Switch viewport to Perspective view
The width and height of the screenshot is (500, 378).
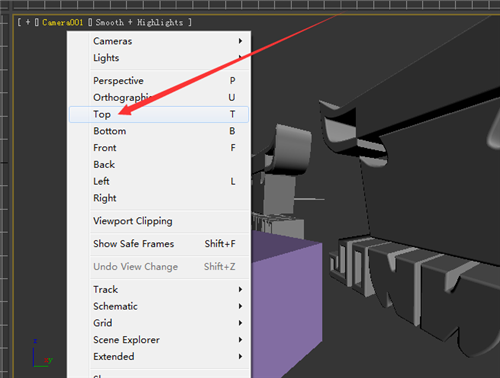[x=159, y=81]
